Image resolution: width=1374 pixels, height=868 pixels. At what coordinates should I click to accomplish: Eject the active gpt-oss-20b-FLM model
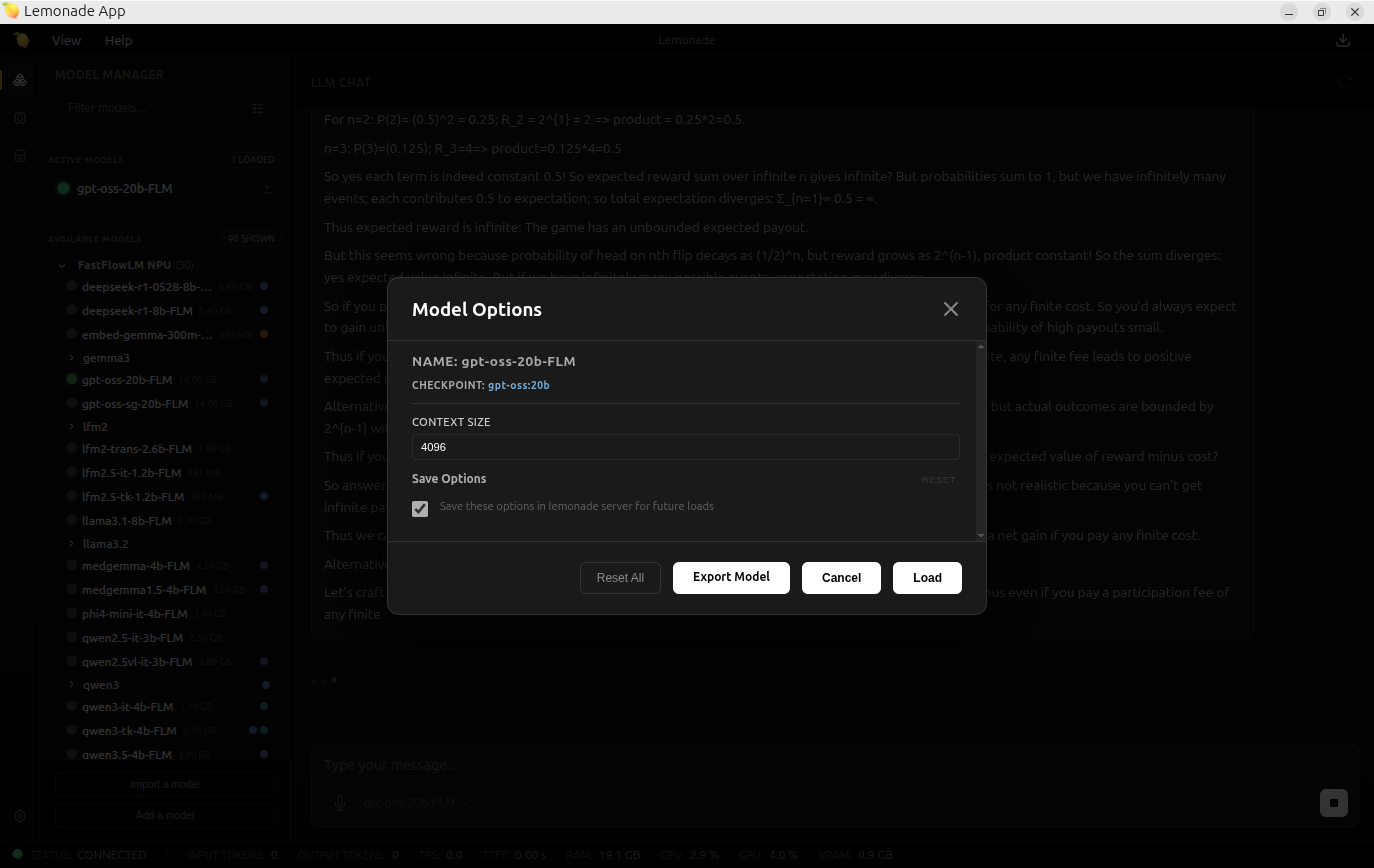pos(267,189)
